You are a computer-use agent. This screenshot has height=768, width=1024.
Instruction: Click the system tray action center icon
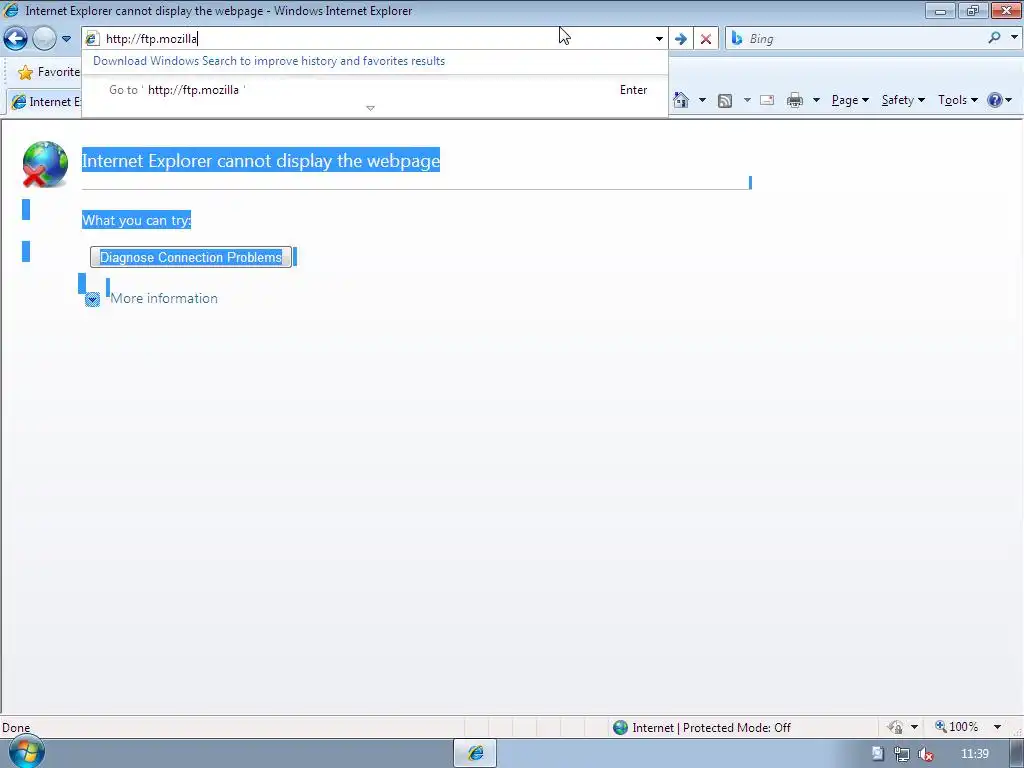pyautogui.click(x=877, y=754)
